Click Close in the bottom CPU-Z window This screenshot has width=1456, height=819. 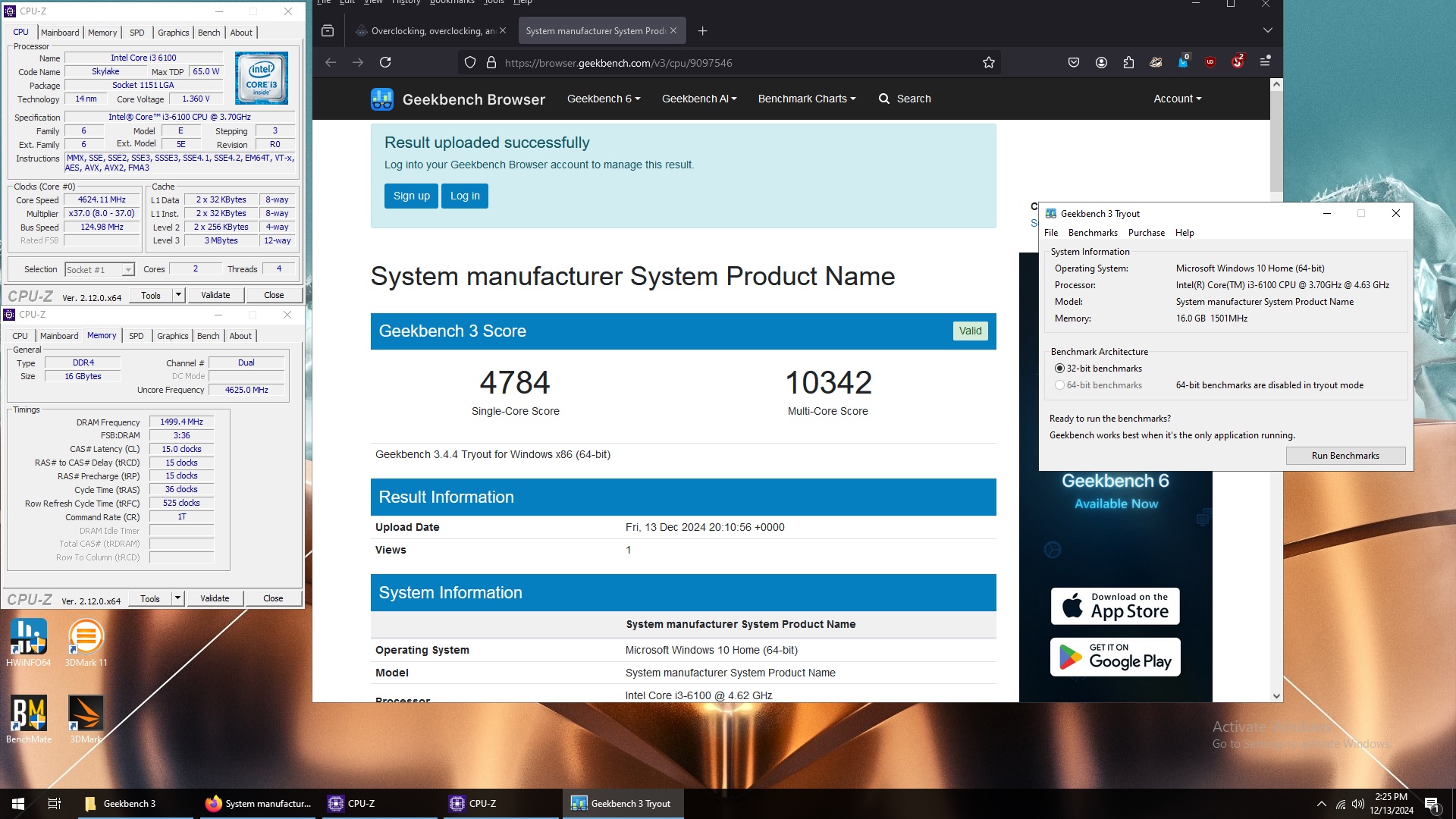[x=273, y=598]
